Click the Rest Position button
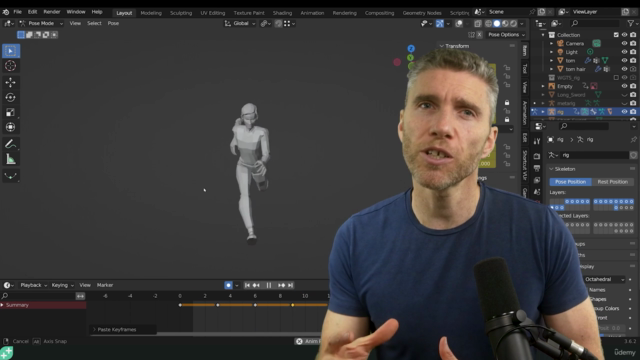The height and width of the screenshot is (360, 640). [x=613, y=182]
